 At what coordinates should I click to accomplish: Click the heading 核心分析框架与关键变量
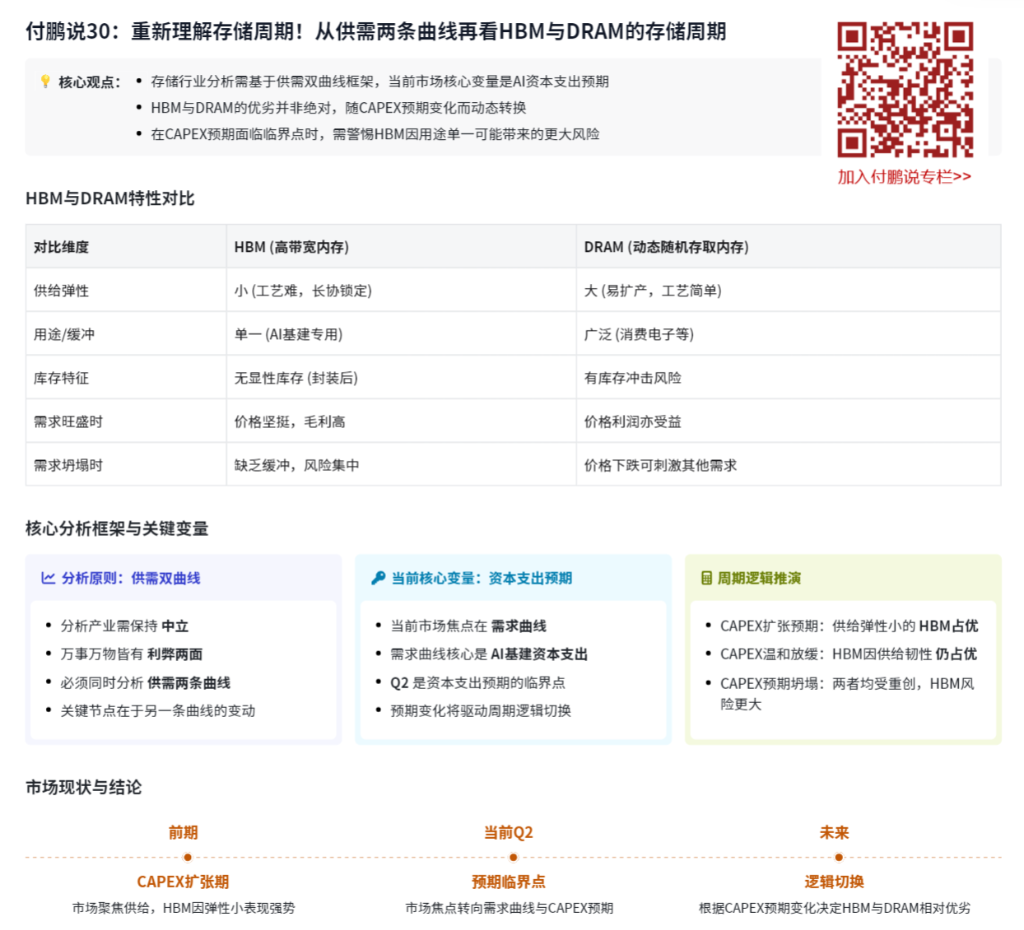tap(117, 528)
